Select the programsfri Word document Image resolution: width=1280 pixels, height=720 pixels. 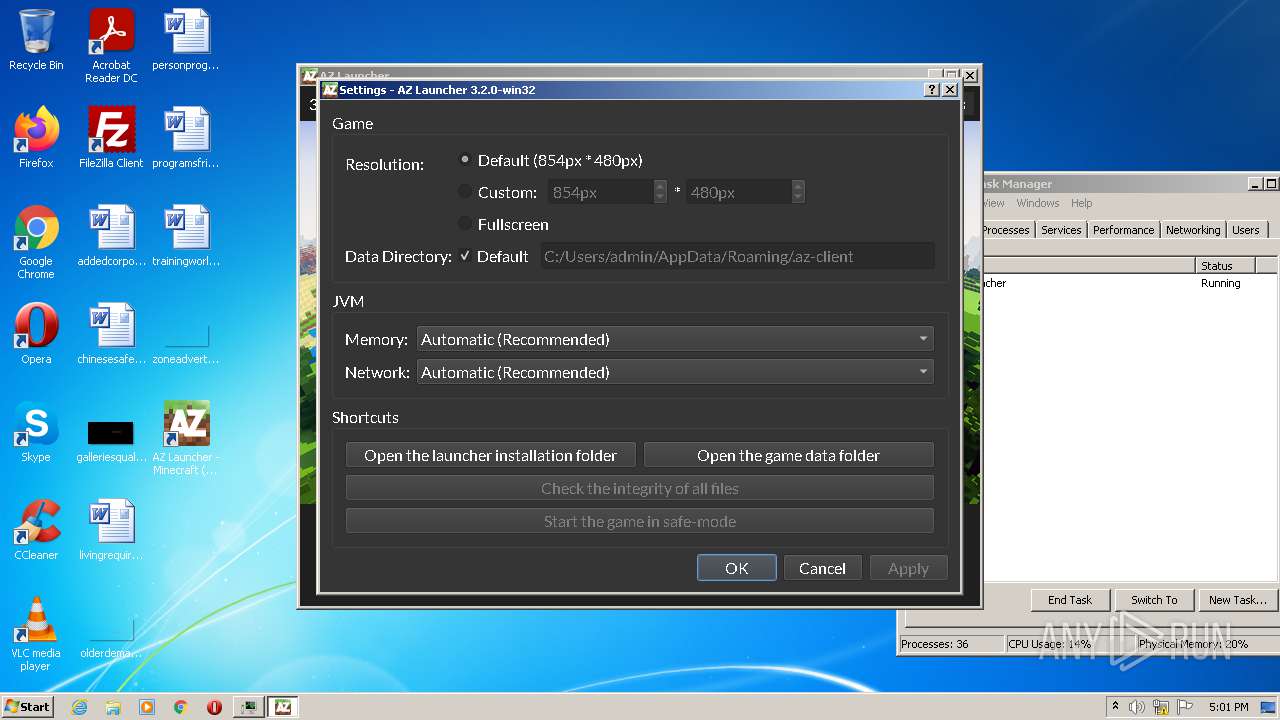click(x=186, y=138)
